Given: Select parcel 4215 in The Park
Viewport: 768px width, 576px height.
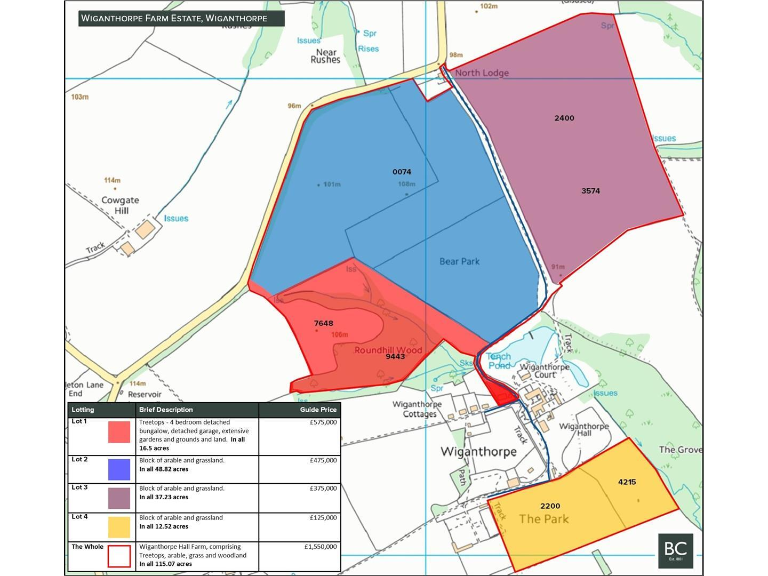Looking at the screenshot, I should point(627,482).
